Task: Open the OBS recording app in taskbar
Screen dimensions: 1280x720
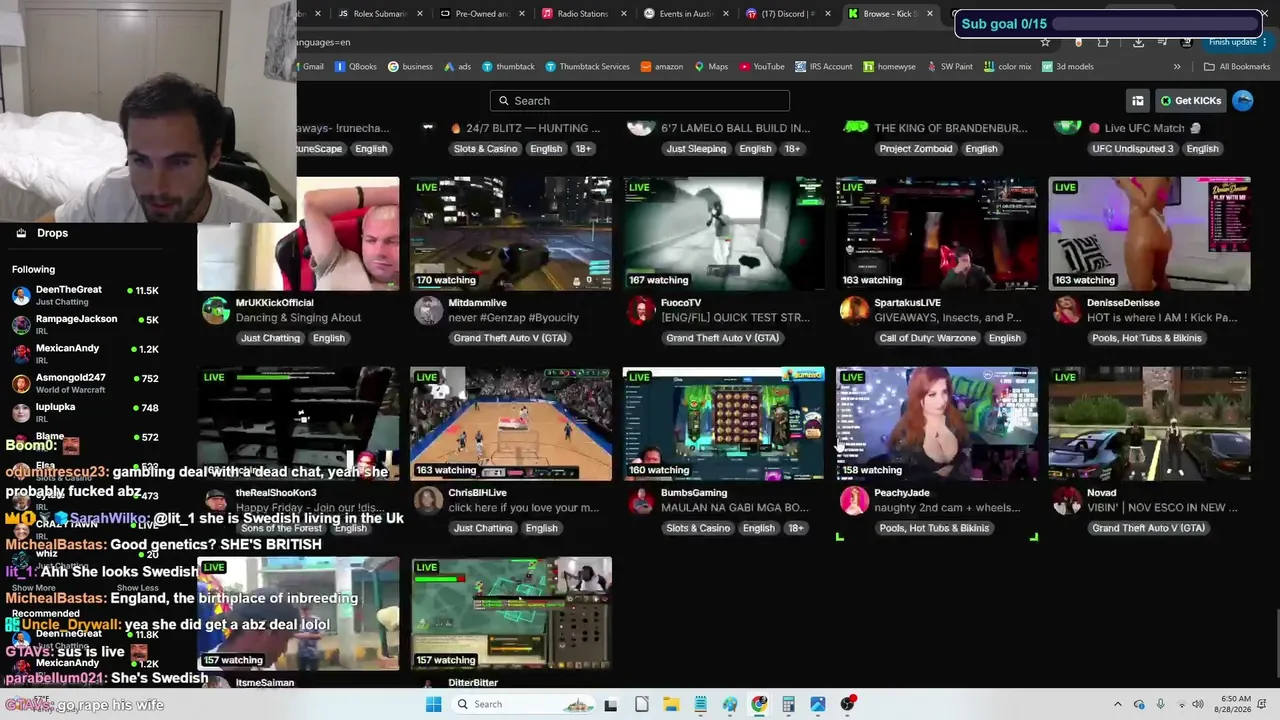Action: 847,704
